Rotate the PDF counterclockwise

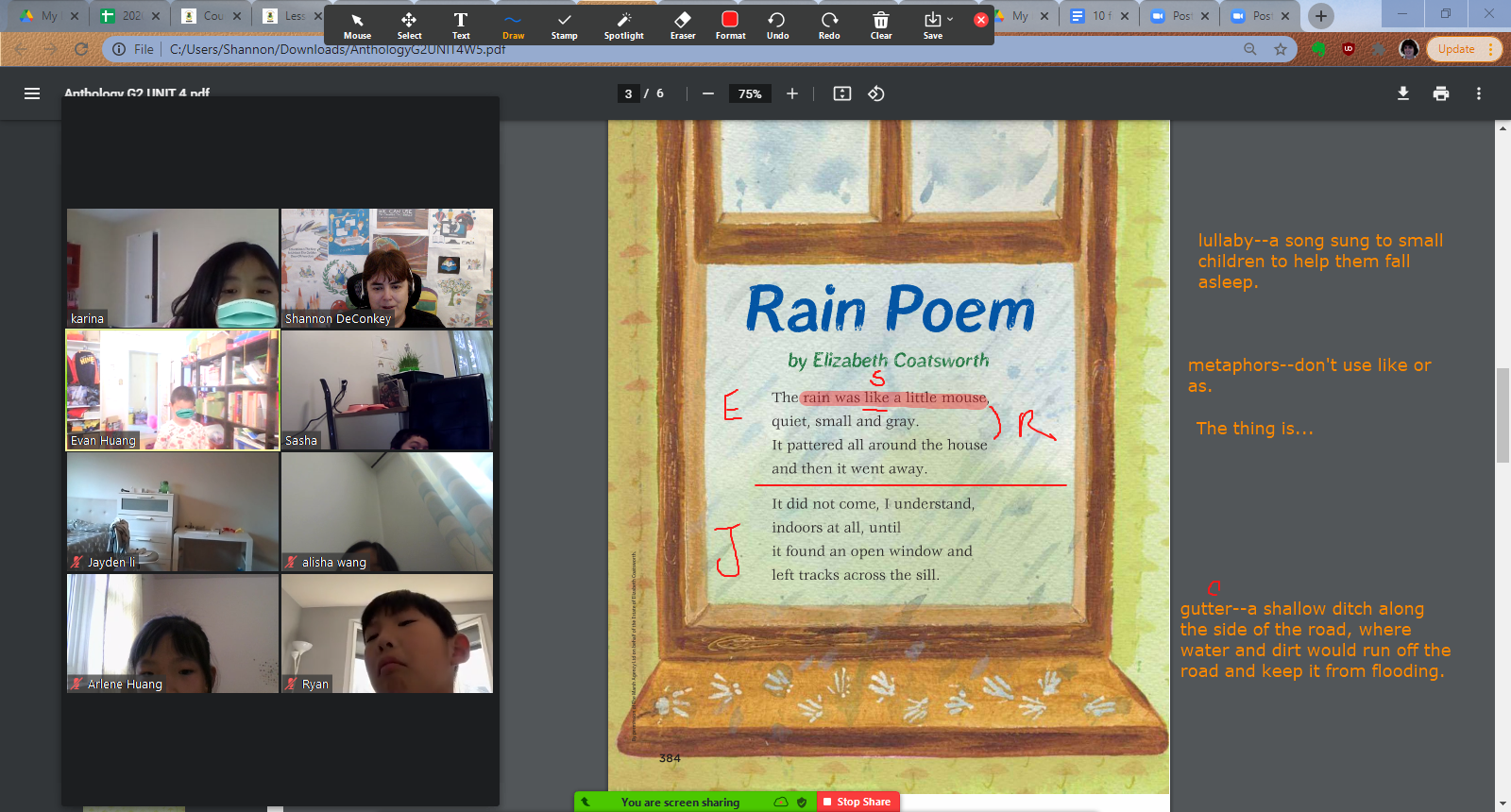876,93
